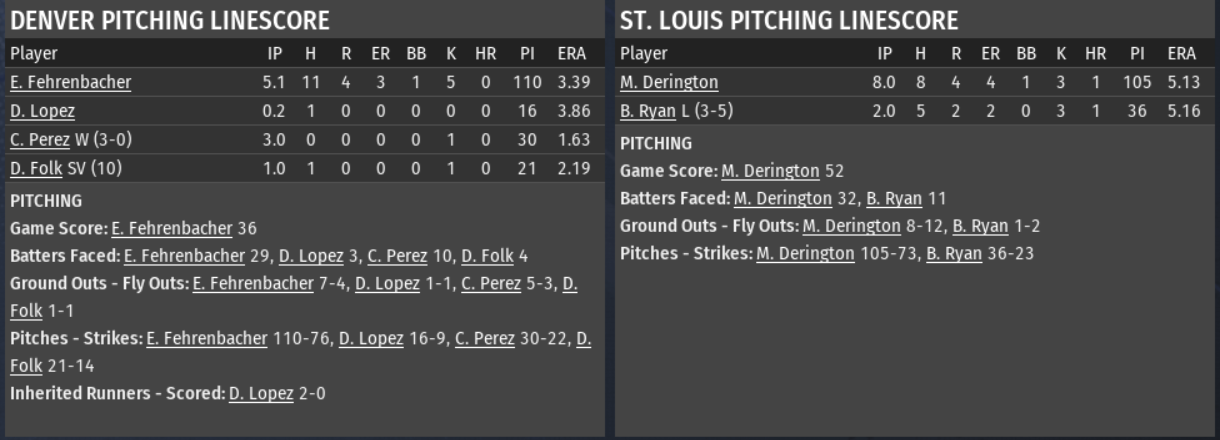
Task: Click ERA column header in Denver table
Action: (573, 54)
